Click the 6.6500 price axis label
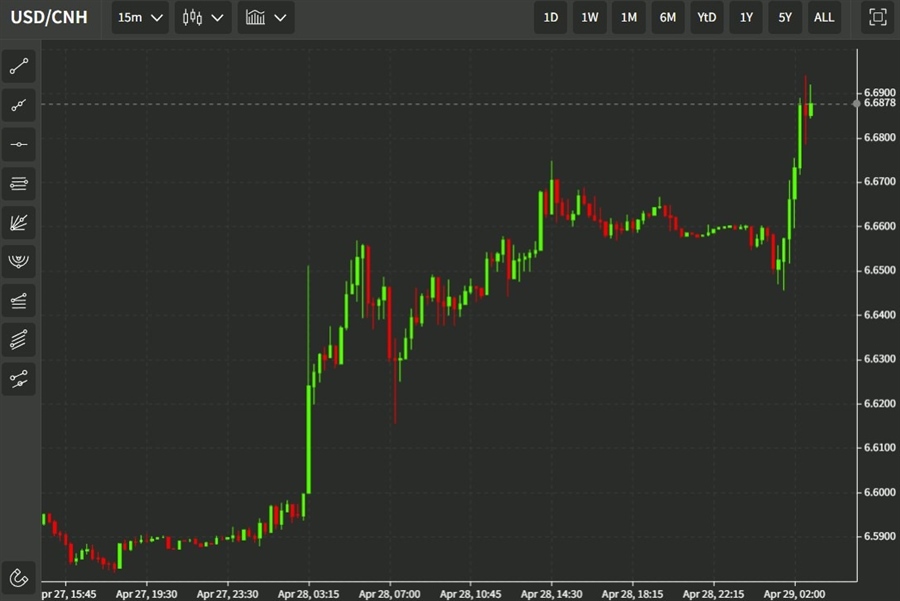Screen dimensions: 900x601 (x=879, y=270)
